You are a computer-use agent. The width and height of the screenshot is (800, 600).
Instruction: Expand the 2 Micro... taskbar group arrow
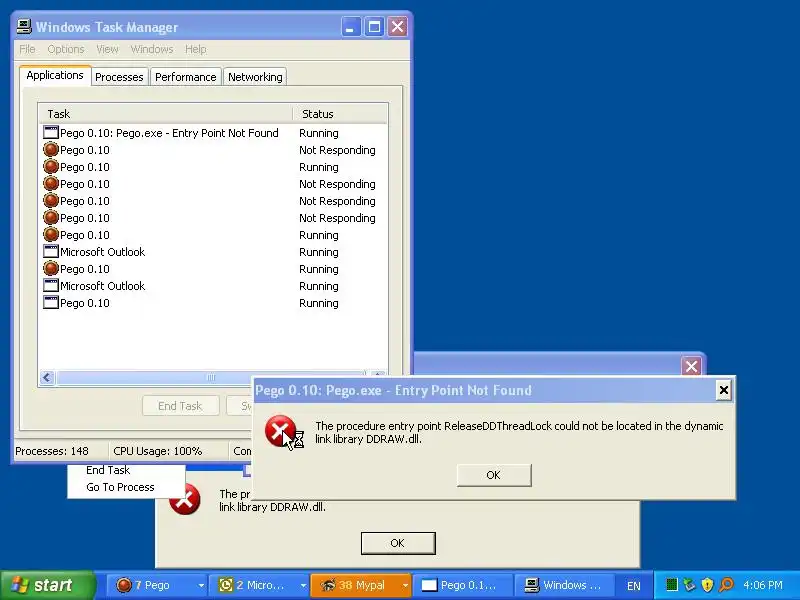point(303,585)
